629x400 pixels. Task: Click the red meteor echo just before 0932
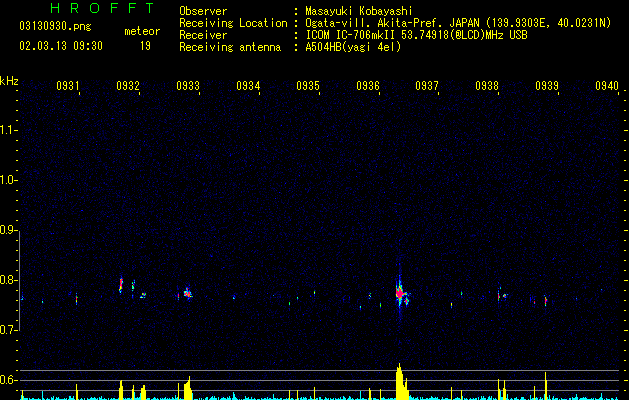[x=121, y=285]
